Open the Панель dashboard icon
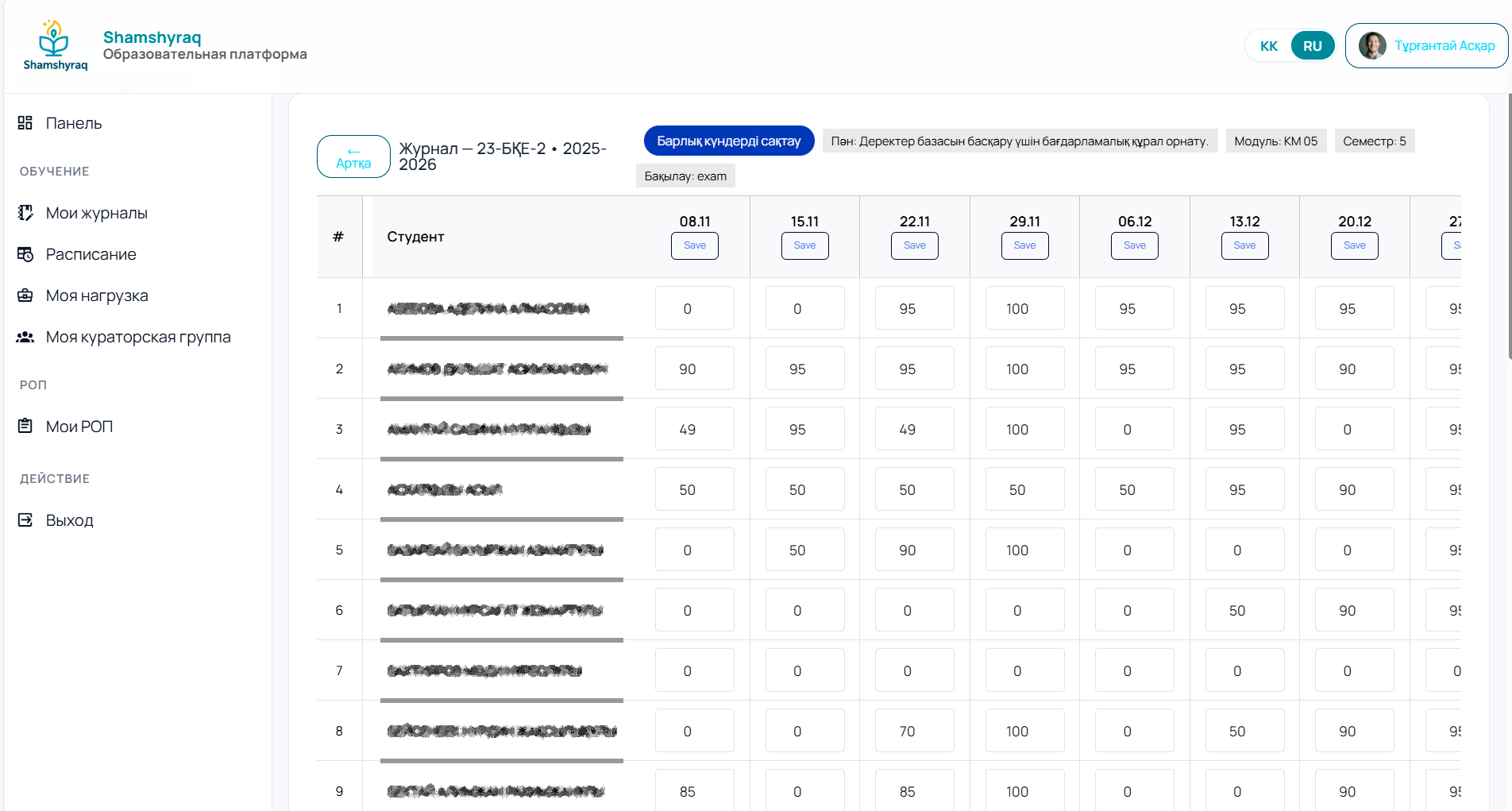1512x811 pixels. (25, 123)
